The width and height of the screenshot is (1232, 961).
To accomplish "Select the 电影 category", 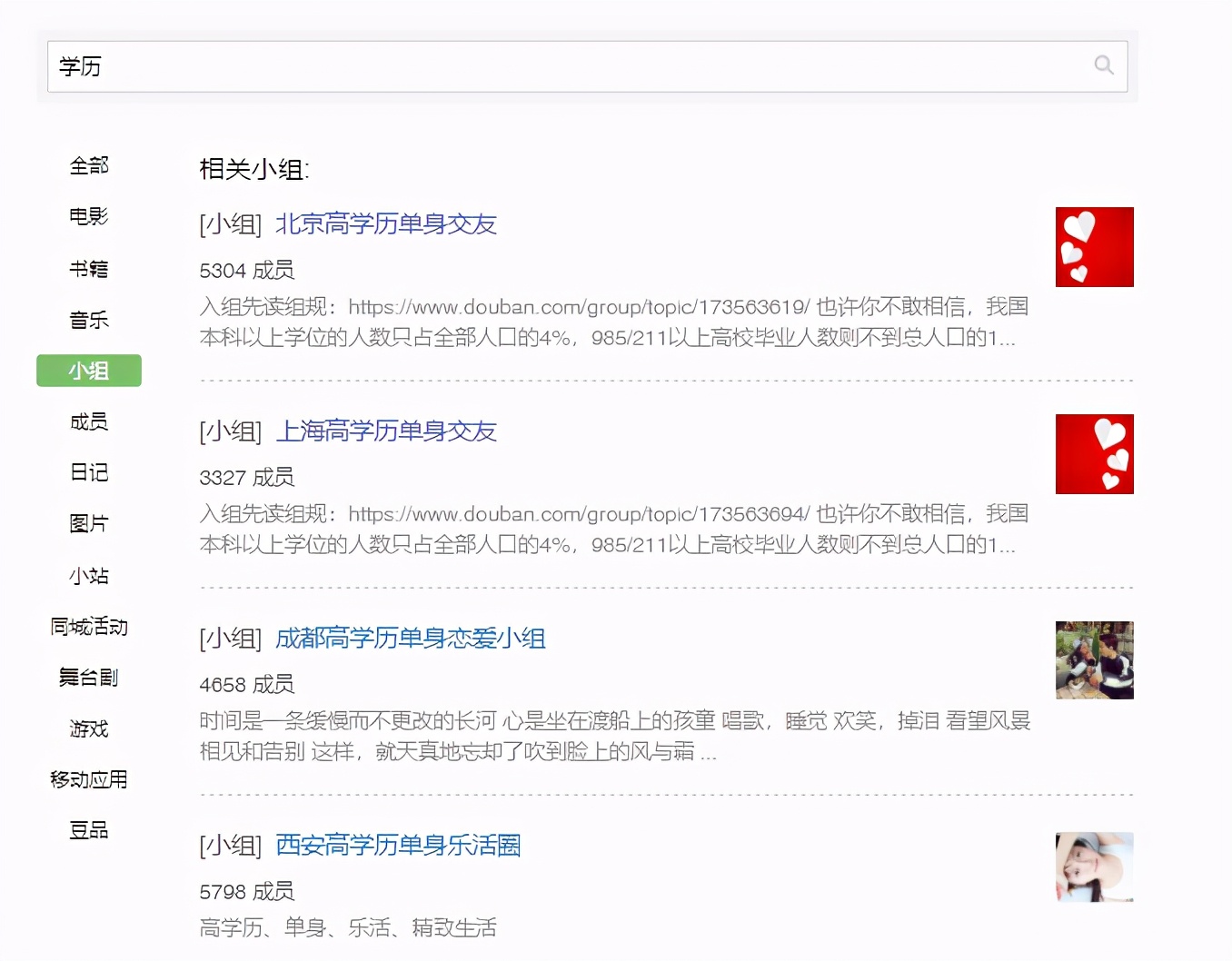I will coord(89,216).
